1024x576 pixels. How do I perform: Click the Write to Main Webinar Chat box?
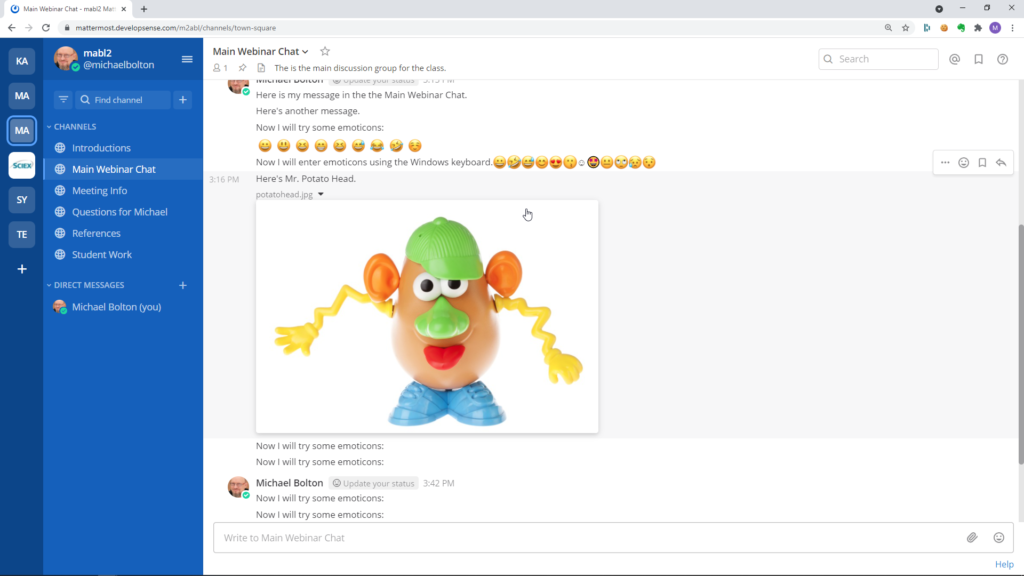(613, 537)
